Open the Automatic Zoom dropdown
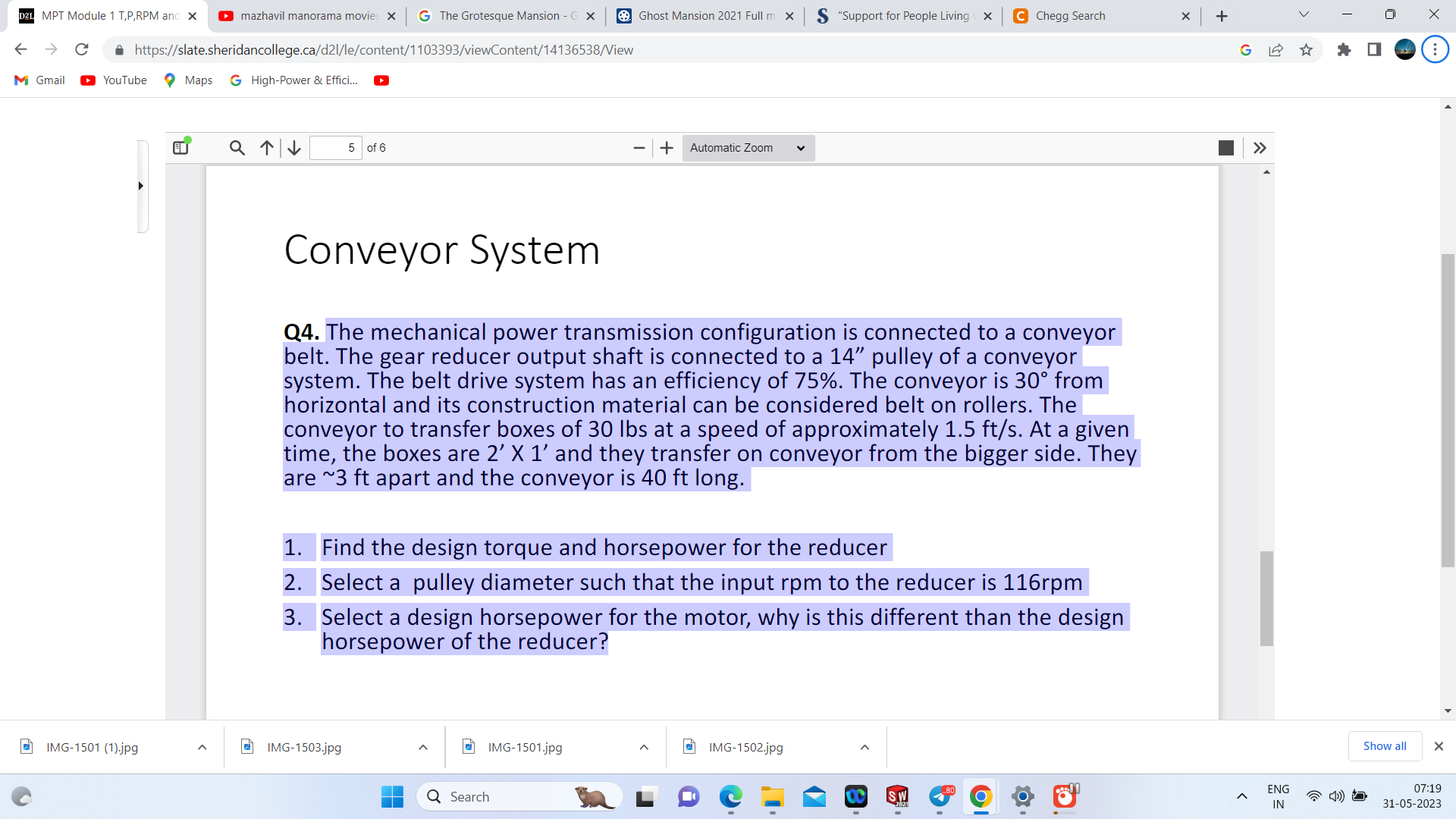 tap(747, 148)
